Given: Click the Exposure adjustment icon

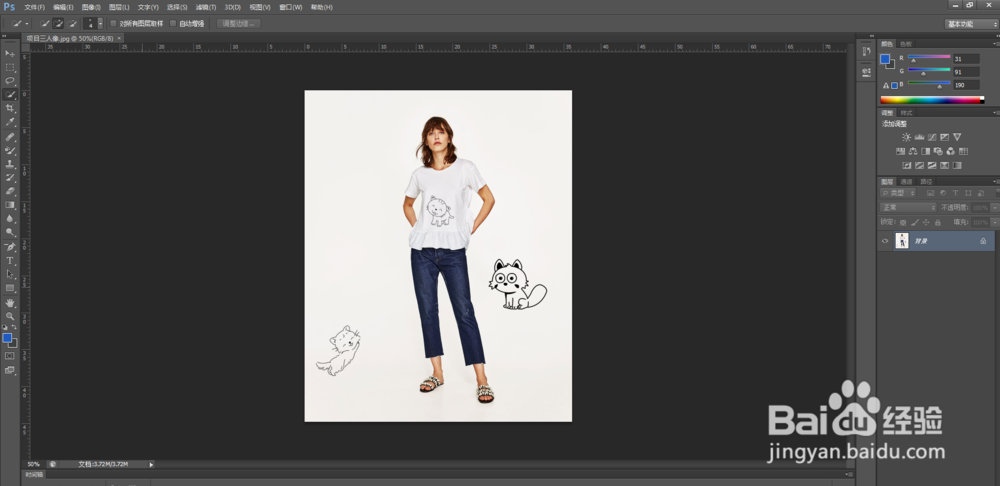Looking at the screenshot, I should pyautogui.click(x=945, y=137).
